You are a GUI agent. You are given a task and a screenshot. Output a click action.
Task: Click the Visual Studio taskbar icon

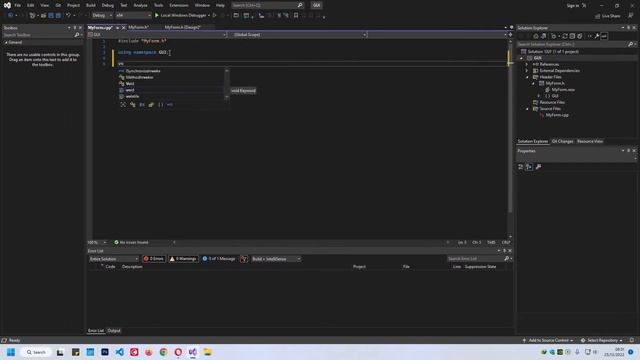click(193, 352)
